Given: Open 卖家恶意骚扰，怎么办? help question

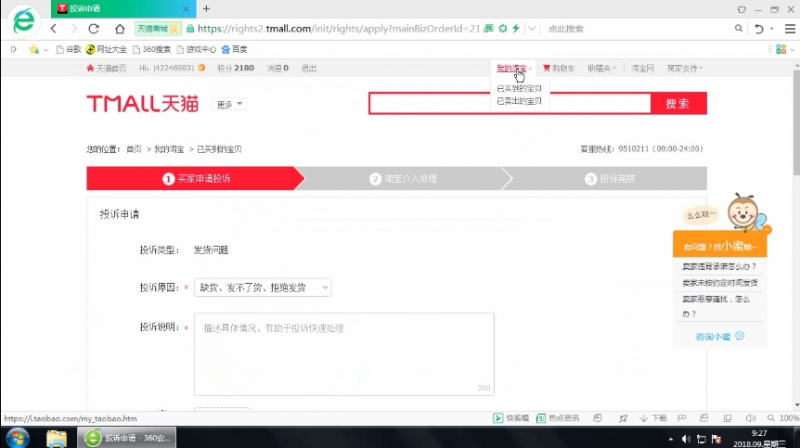Looking at the screenshot, I should (716, 306).
